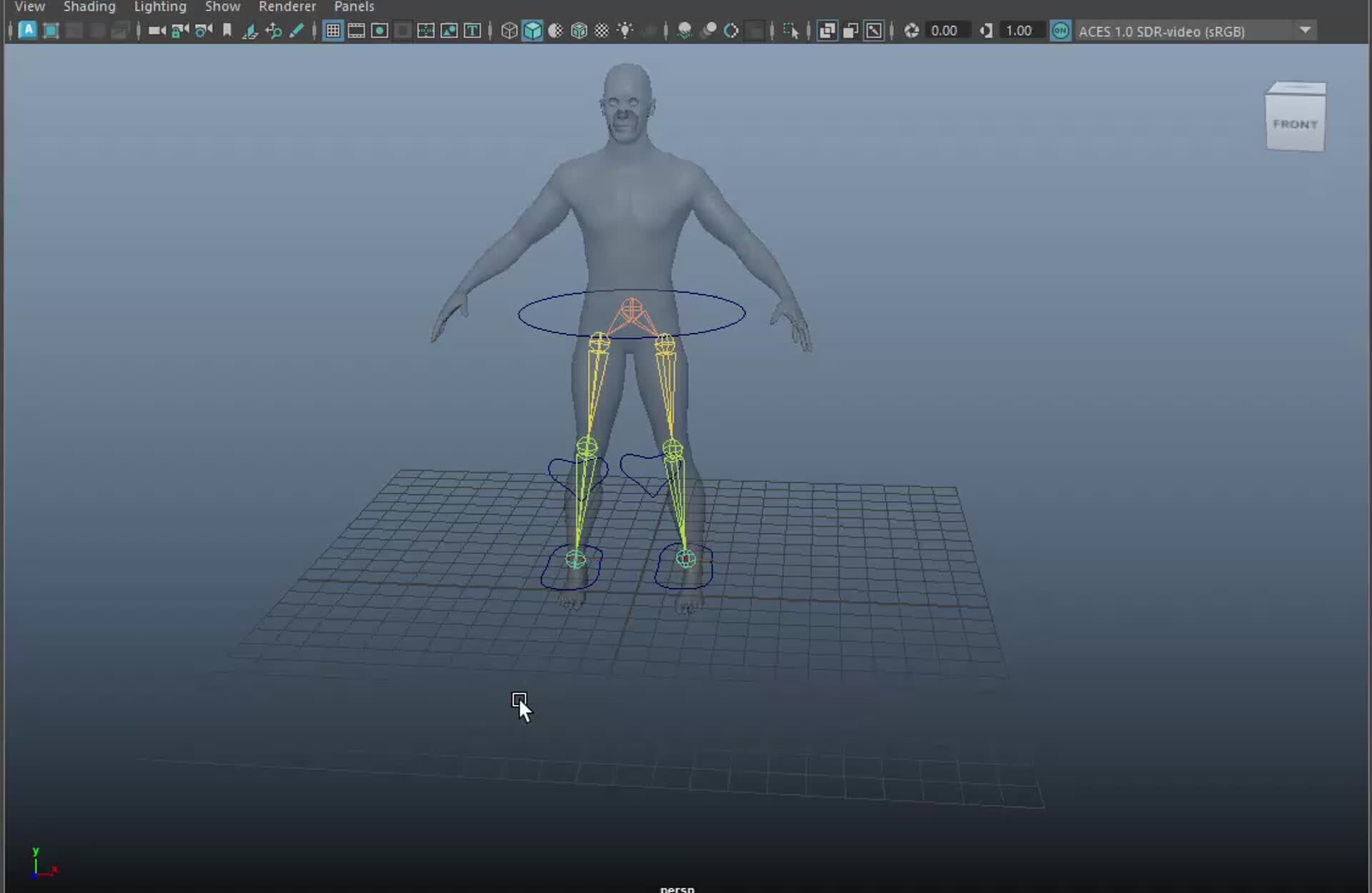
Task: Click the FRONT face on the view cube
Action: point(1293,123)
